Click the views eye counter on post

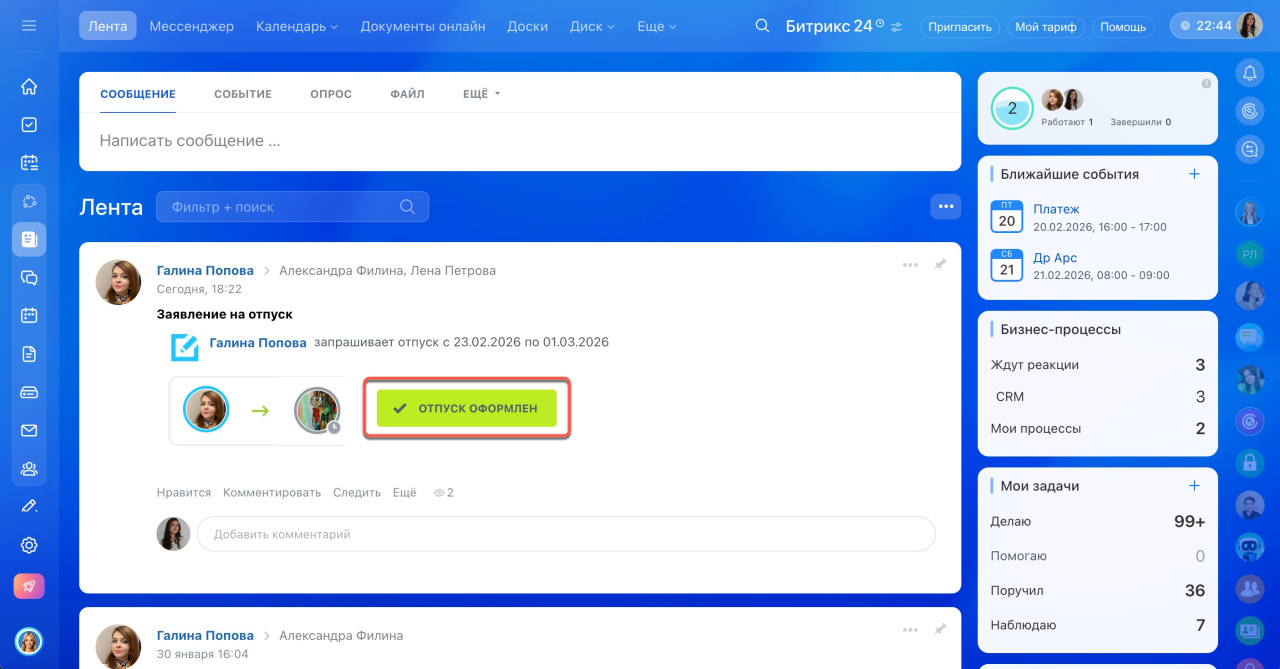(443, 492)
